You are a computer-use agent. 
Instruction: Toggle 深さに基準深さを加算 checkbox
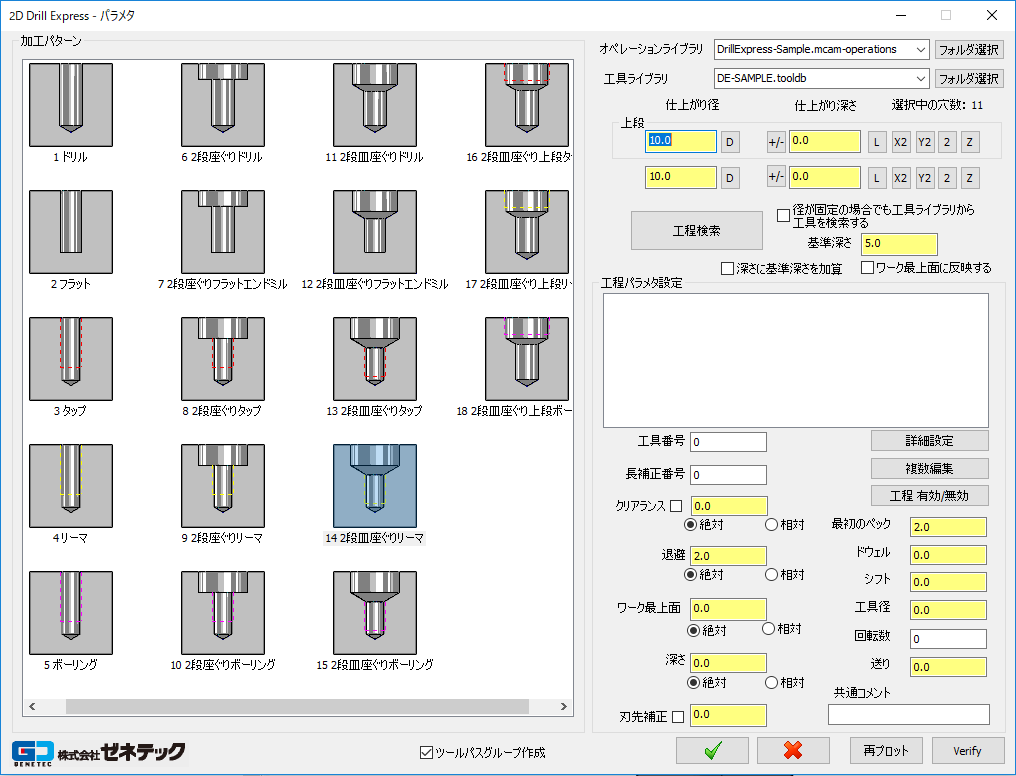[728, 268]
